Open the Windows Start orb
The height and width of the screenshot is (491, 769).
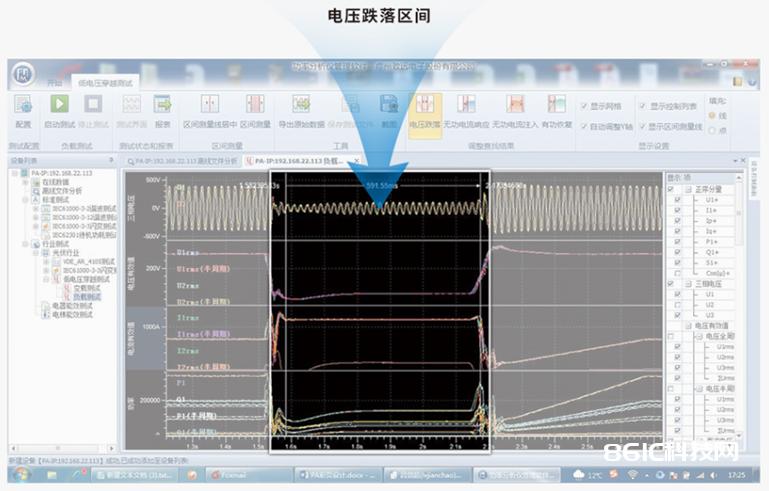(x=21, y=475)
